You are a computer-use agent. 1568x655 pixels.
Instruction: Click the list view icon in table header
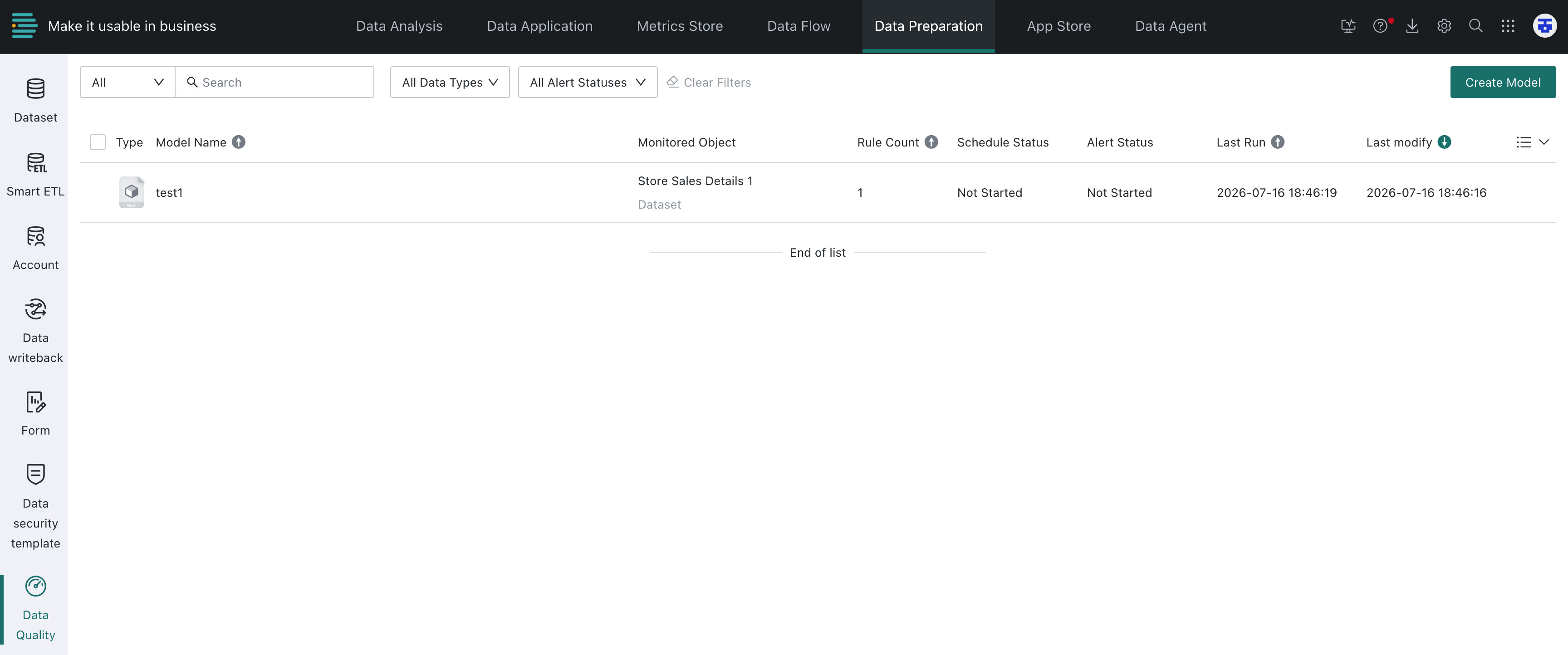tap(1524, 142)
